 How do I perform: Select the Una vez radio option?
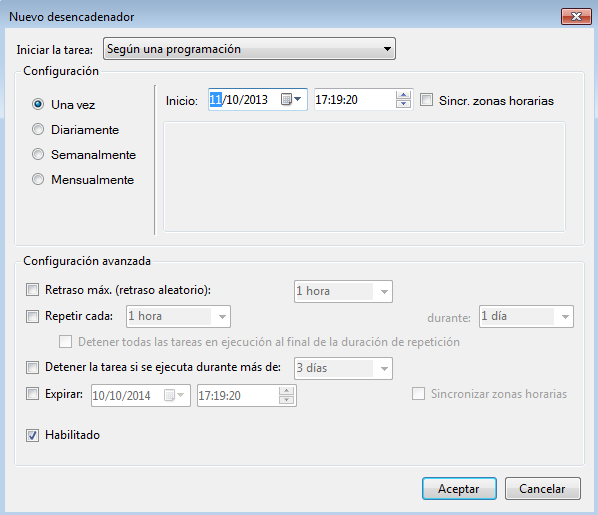38,104
